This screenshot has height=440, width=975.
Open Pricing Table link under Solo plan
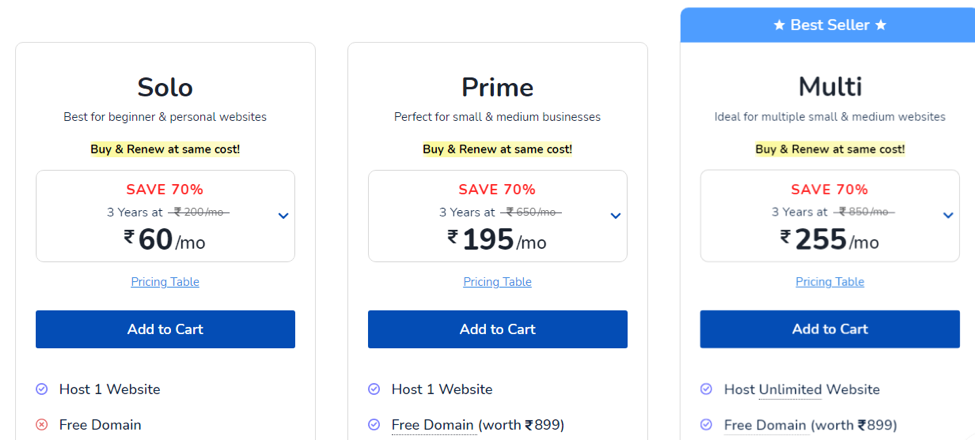[x=165, y=282]
